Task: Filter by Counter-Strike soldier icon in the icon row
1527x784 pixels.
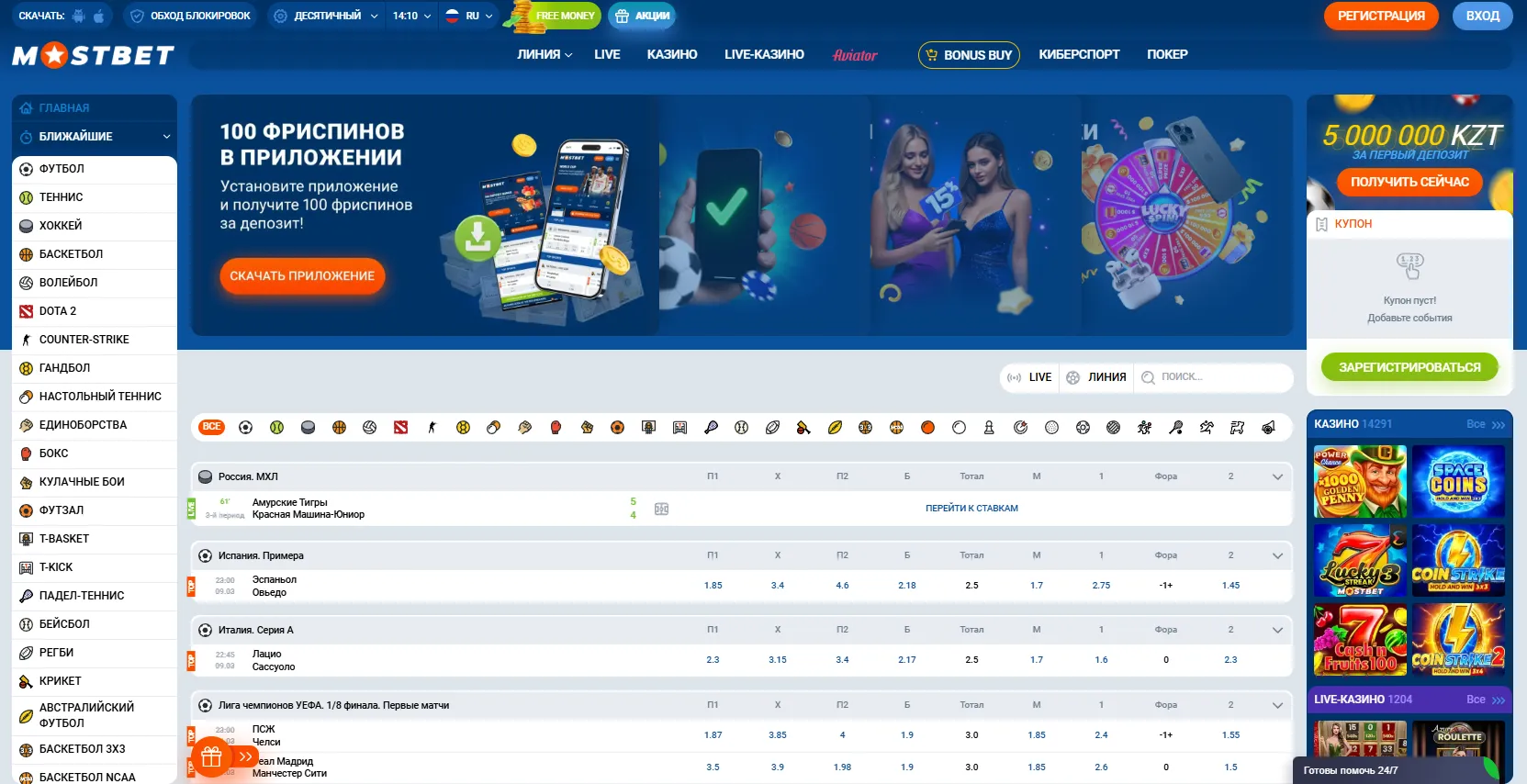Action: tap(432, 427)
